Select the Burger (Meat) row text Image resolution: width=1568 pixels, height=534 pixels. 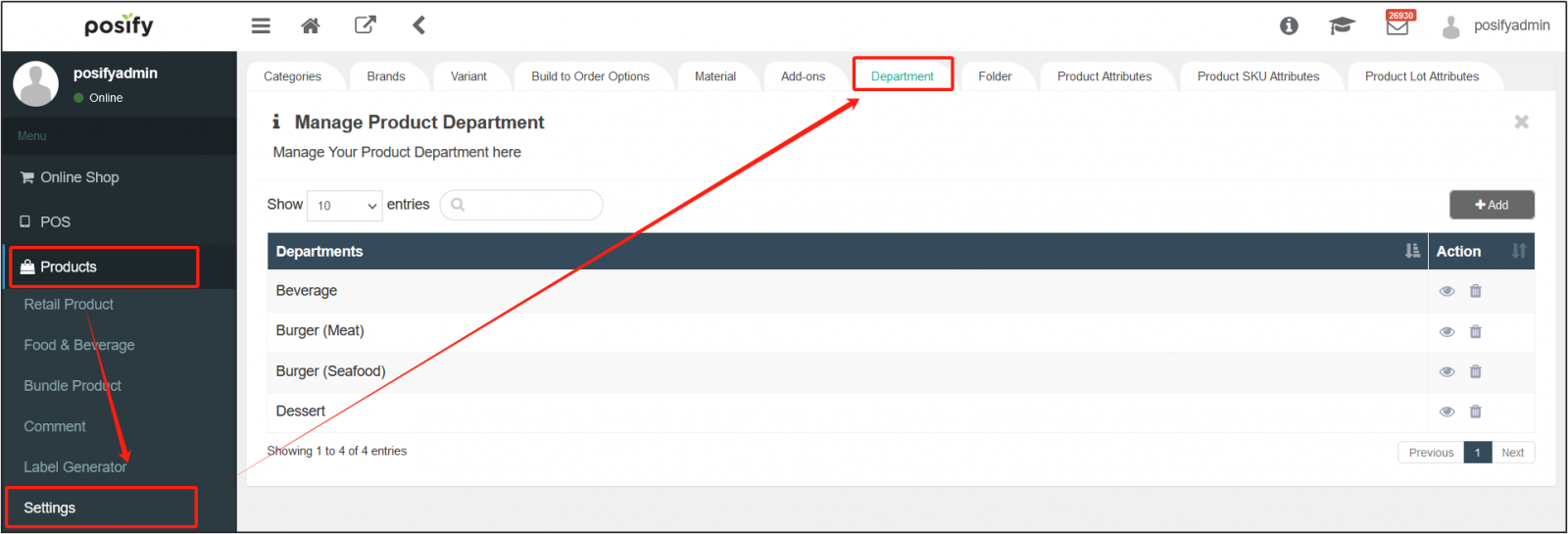click(319, 331)
